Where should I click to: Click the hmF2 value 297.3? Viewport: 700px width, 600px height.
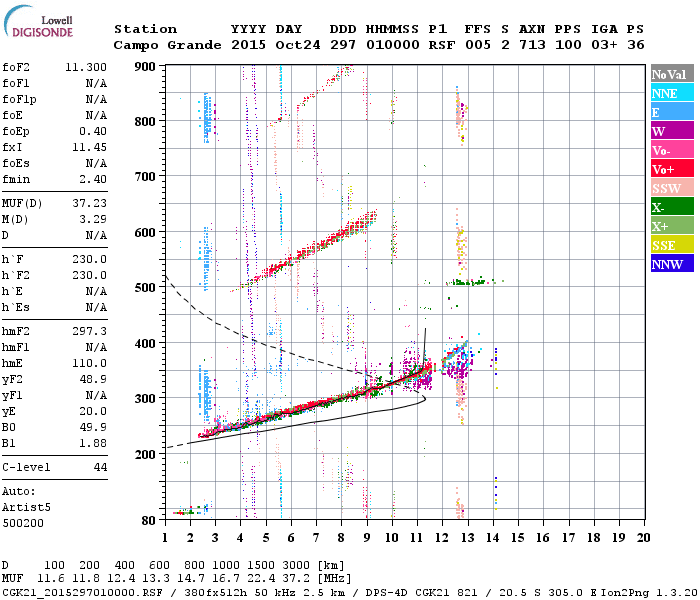pos(89,331)
